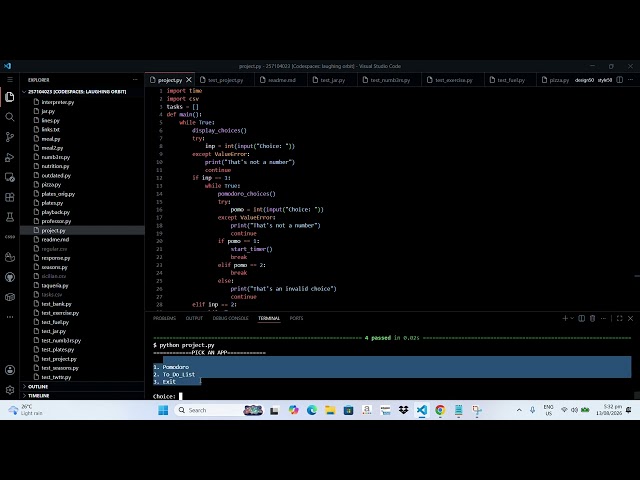Open the Explorer view in activity bar
The height and width of the screenshot is (480, 640).
(x=10, y=97)
